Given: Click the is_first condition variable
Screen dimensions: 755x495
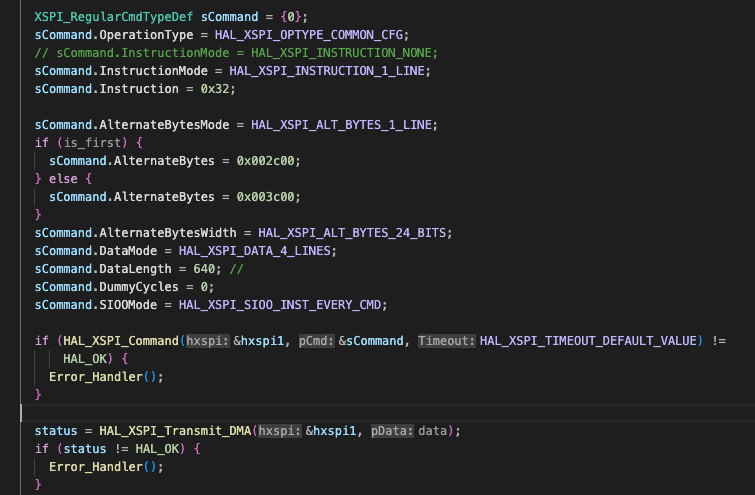Looking at the screenshot, I should [92, 143].
